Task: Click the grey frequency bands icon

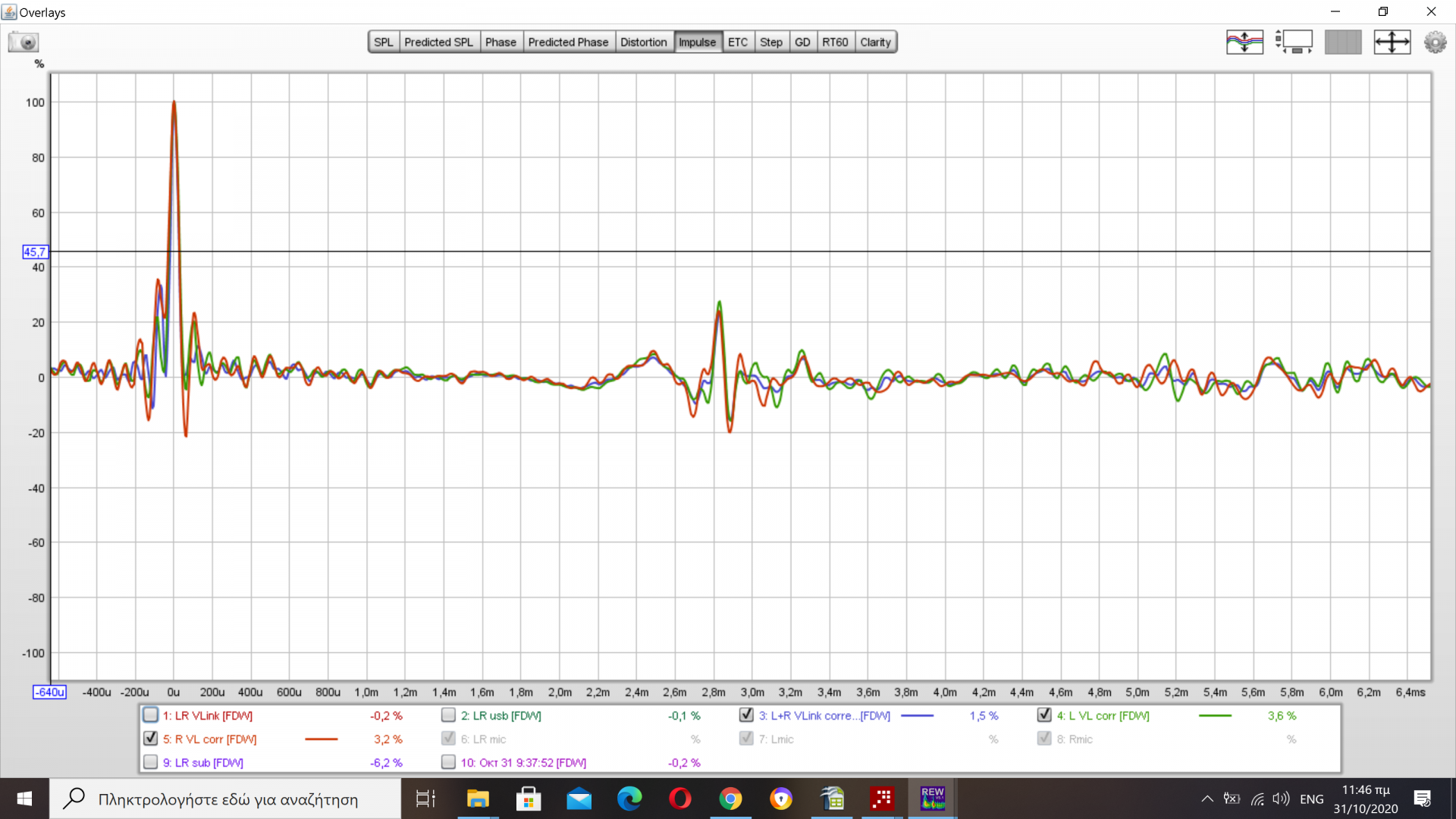Action: click(x=1342, y=42)
